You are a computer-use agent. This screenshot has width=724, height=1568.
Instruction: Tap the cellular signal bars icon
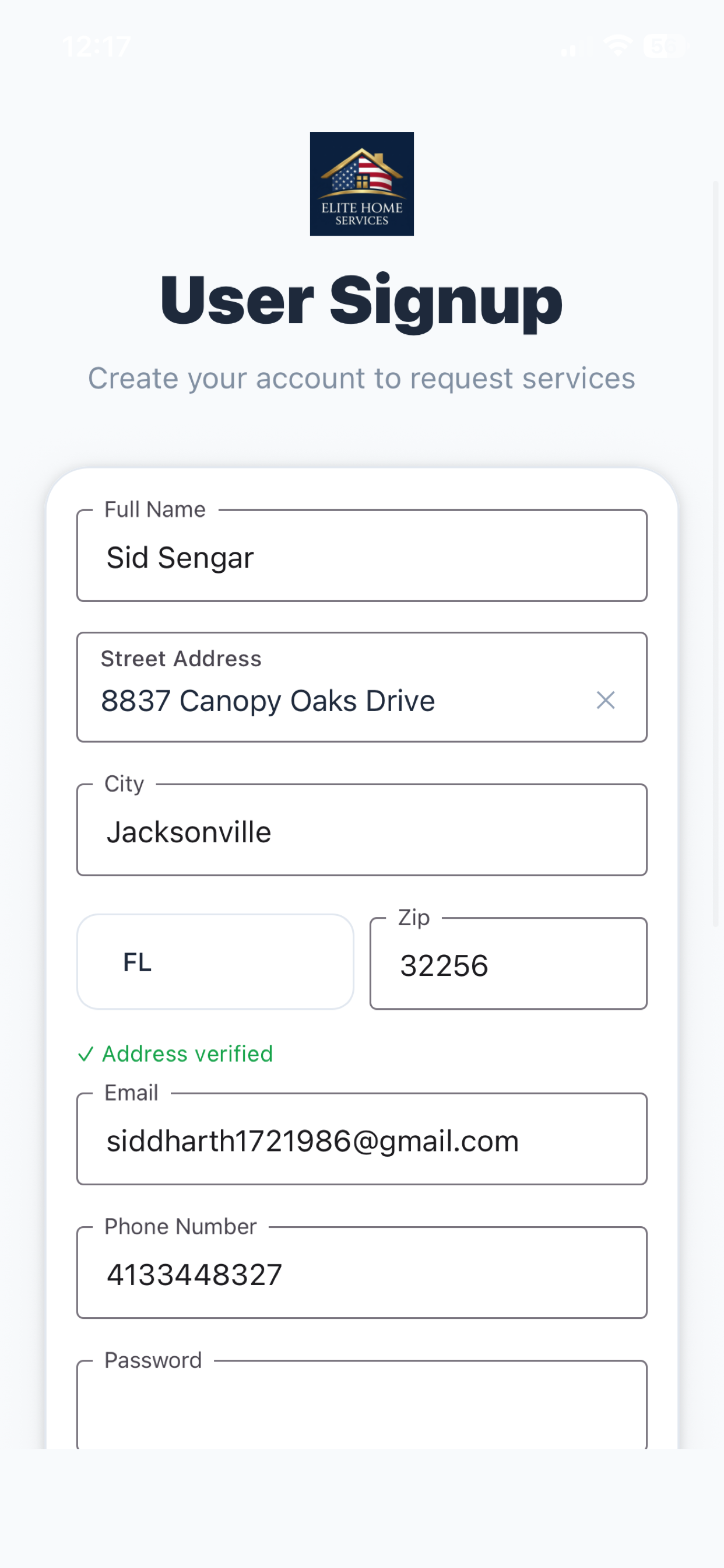tap(574, 46)
